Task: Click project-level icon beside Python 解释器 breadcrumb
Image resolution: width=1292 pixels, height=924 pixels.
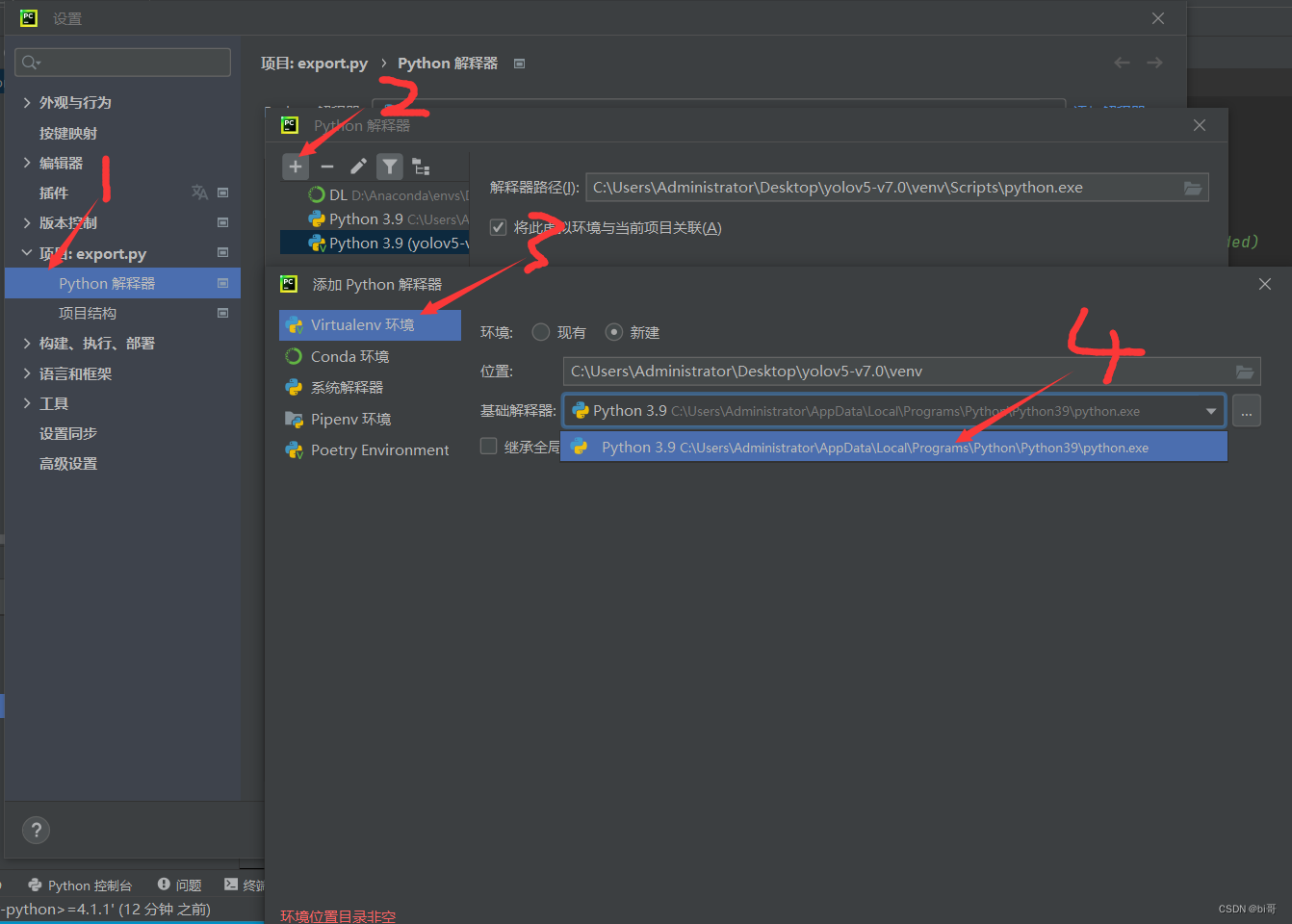Action: (519, 64)
